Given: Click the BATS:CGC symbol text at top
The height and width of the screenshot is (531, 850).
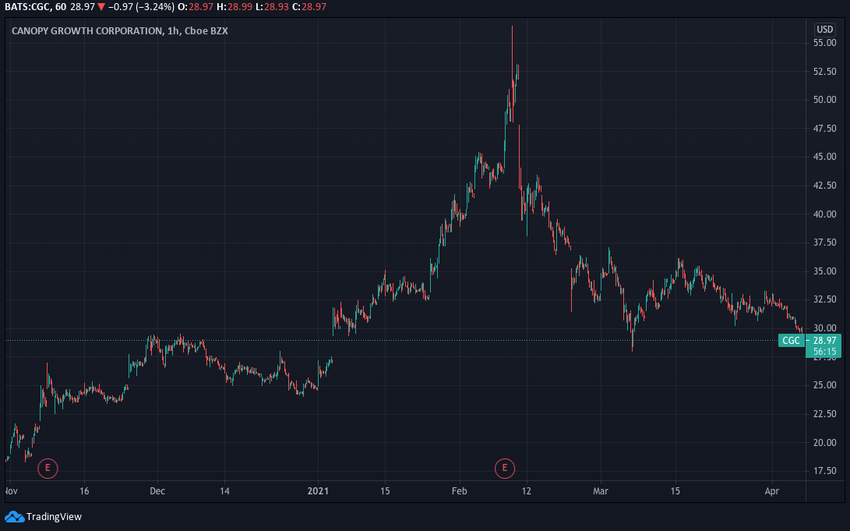Looking at the screenshot, I should click(27, 7).
